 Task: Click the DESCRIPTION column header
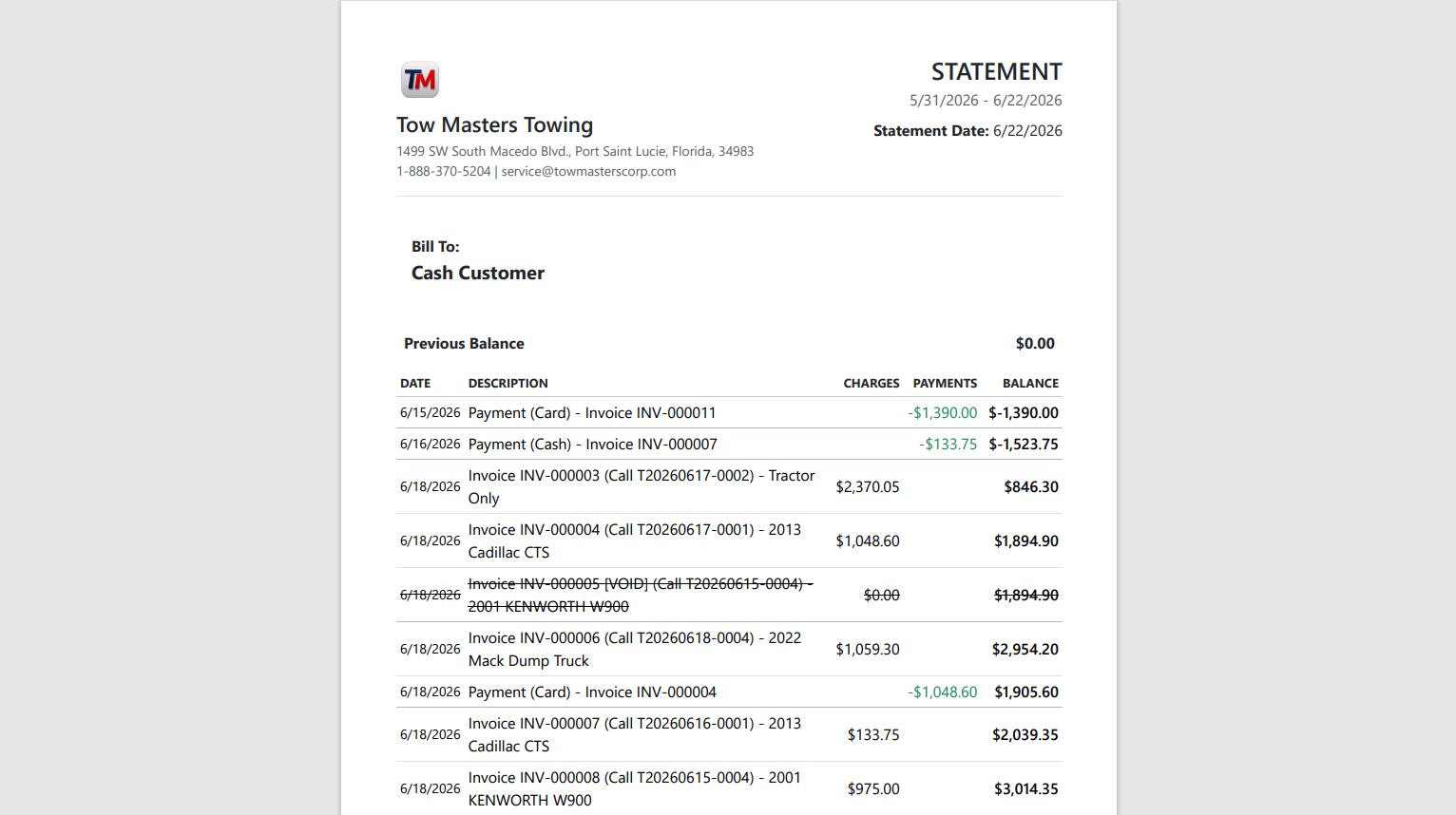tap(508, 384)
